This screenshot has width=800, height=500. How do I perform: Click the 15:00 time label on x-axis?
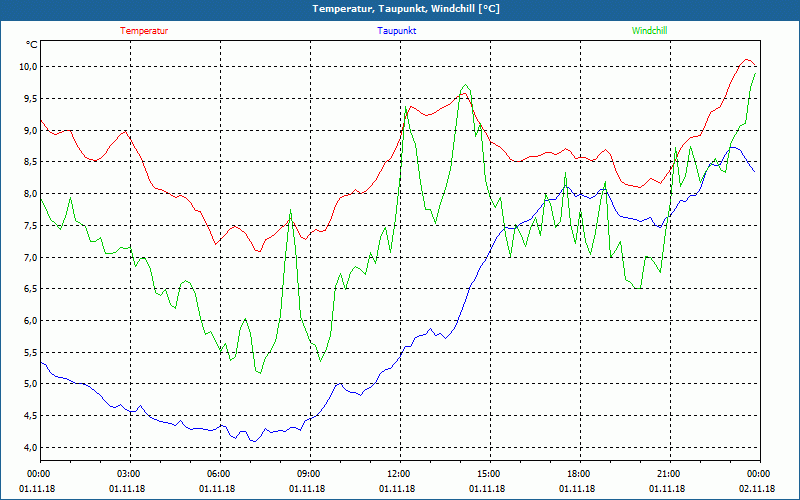click(x=490, y=474)
